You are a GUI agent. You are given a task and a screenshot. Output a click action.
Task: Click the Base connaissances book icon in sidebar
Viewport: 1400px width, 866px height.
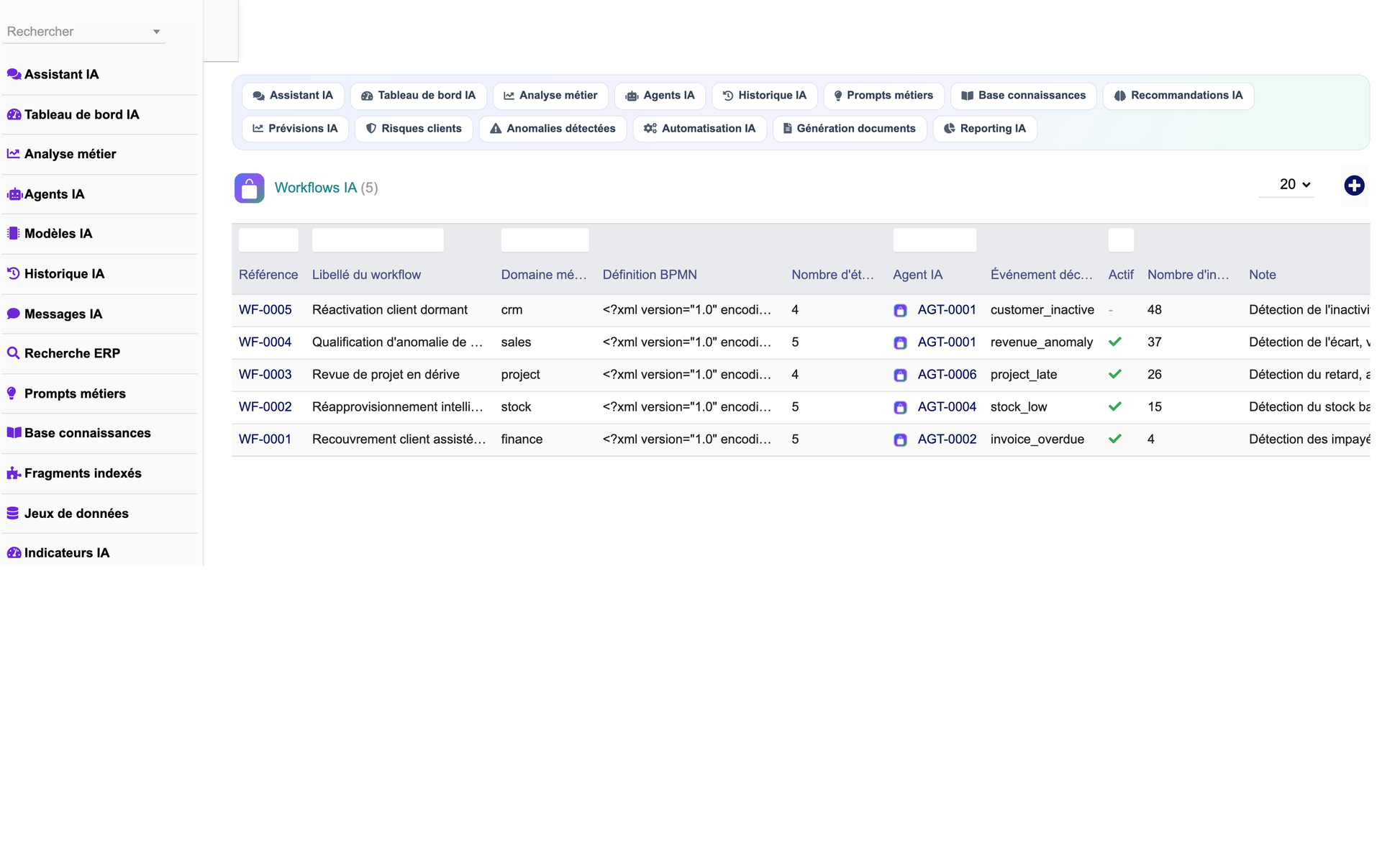point(14,433)
